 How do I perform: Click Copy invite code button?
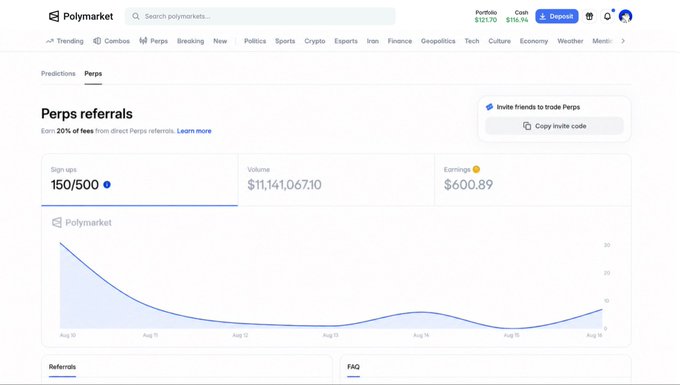pyautogui.click(x=554, y=126)
